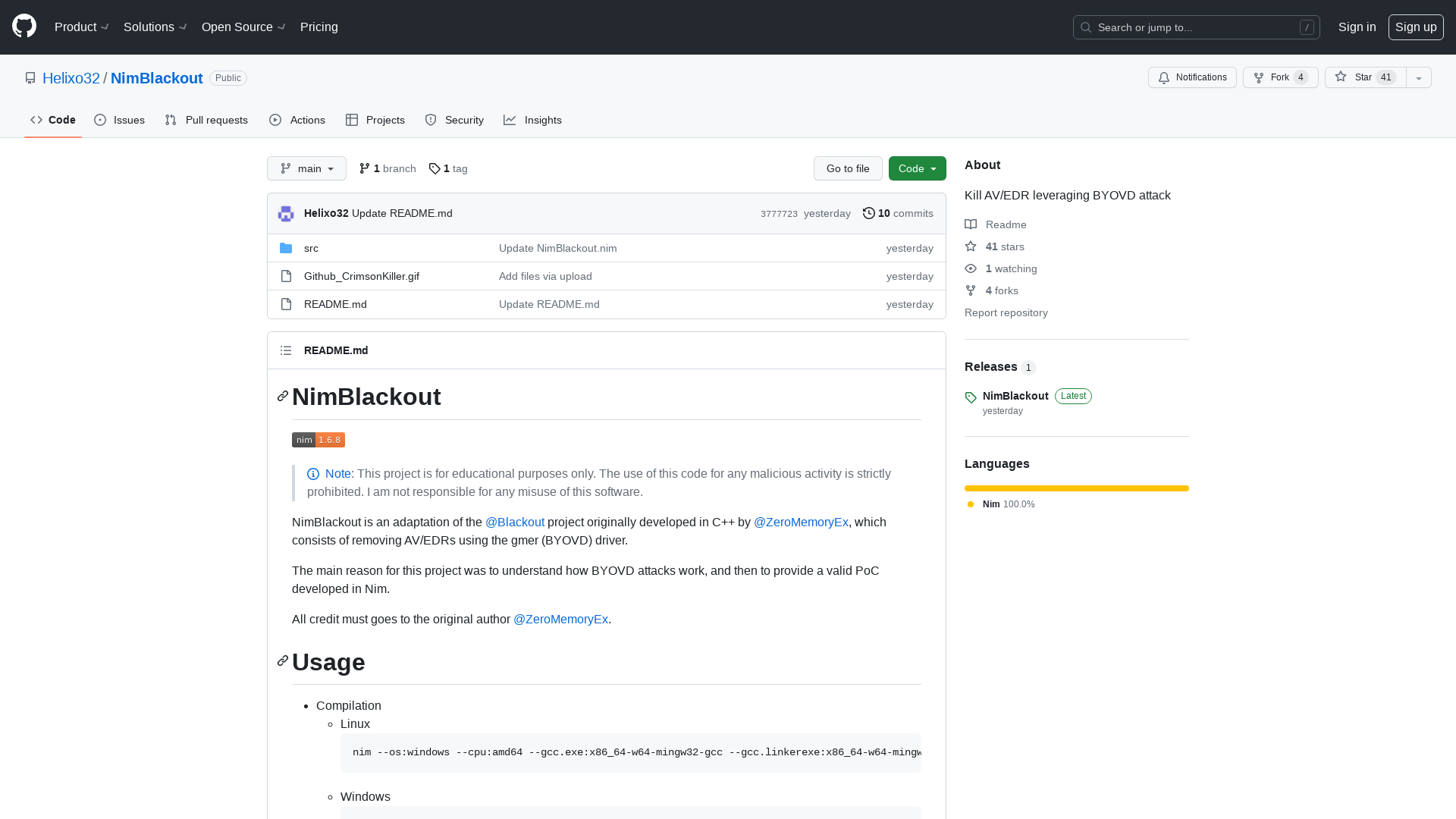Open the main branch selector dropdown
1456x819 pixels.
[306, 168]
